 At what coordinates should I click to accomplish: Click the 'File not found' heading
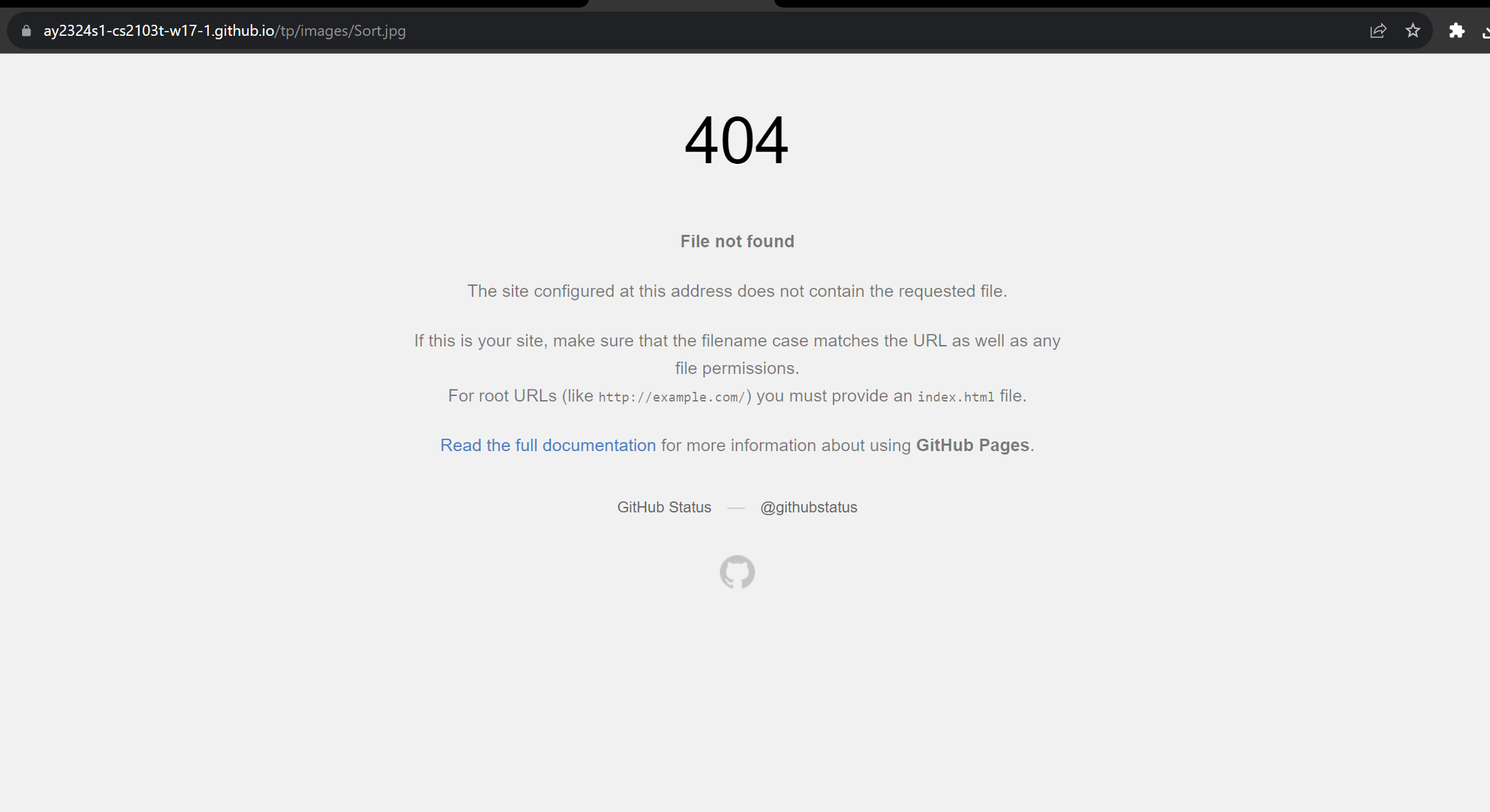point(737,242)
